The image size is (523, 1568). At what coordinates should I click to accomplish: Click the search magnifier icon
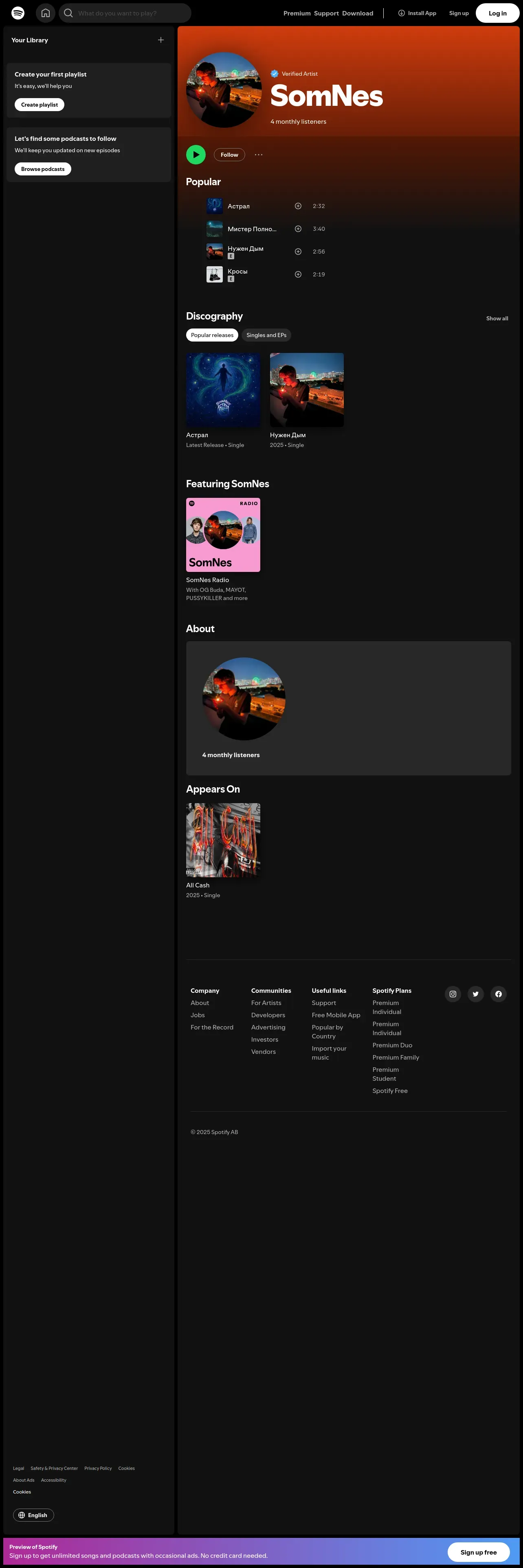click(68, 13)
